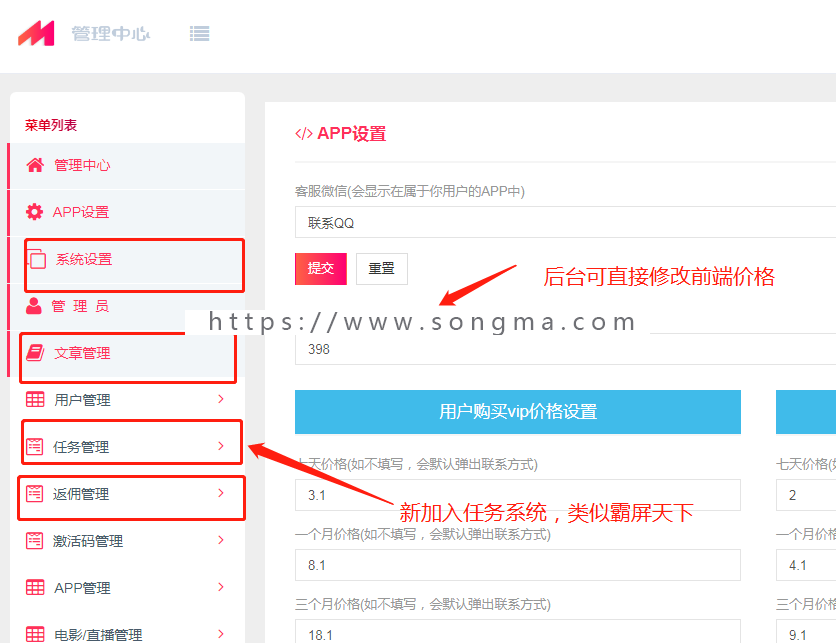Expand the 激活码管理 chevron

[221, 540]
